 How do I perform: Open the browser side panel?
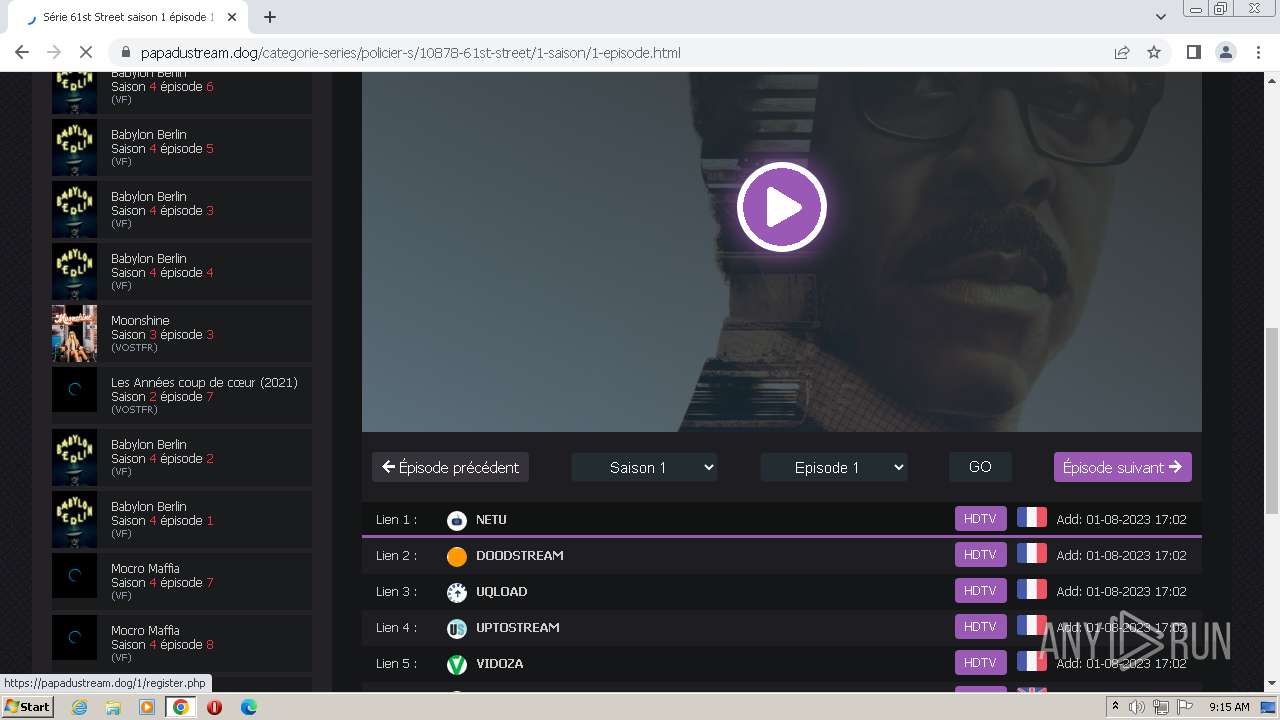1193,52
